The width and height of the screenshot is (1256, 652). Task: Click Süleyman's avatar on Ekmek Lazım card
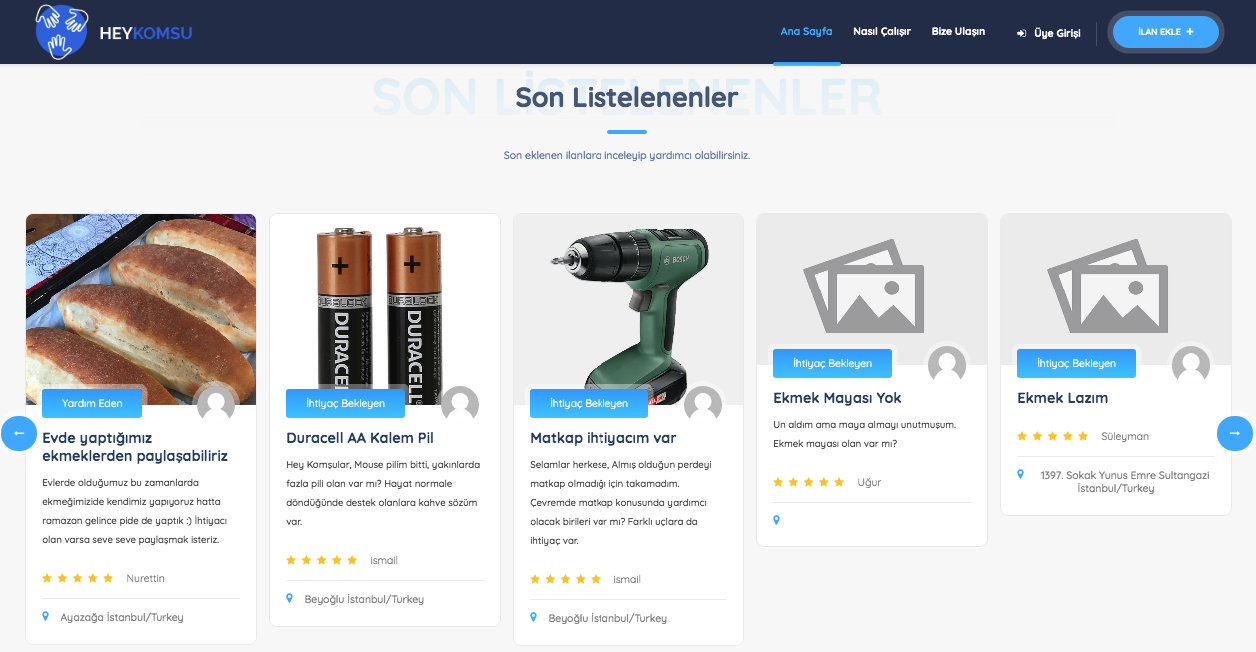(x=1191, y=364)
